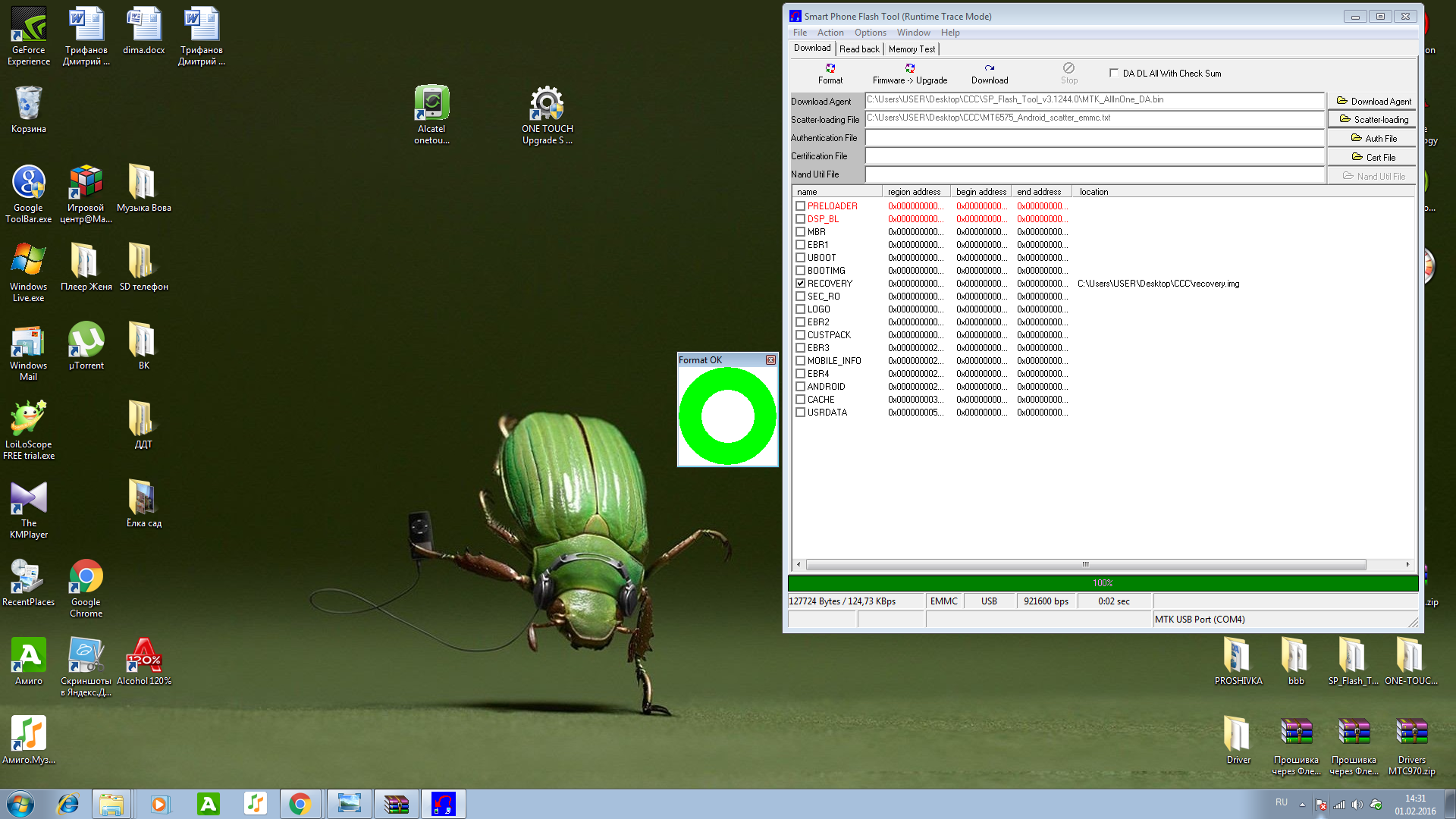Screen dimensions: 1456x819
Task: Click the green 100% progress bar
Action: click(1102, 583)
